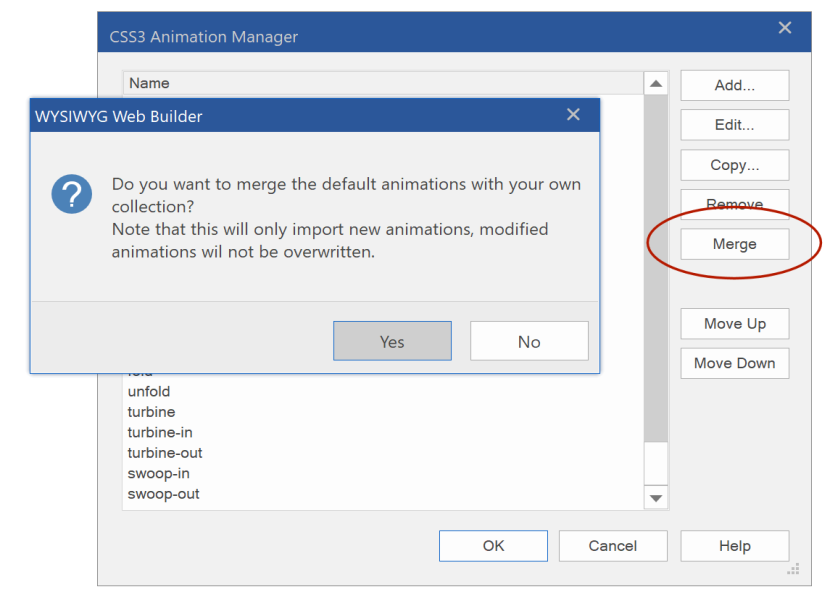Click the Copy... button

[735, 165]
